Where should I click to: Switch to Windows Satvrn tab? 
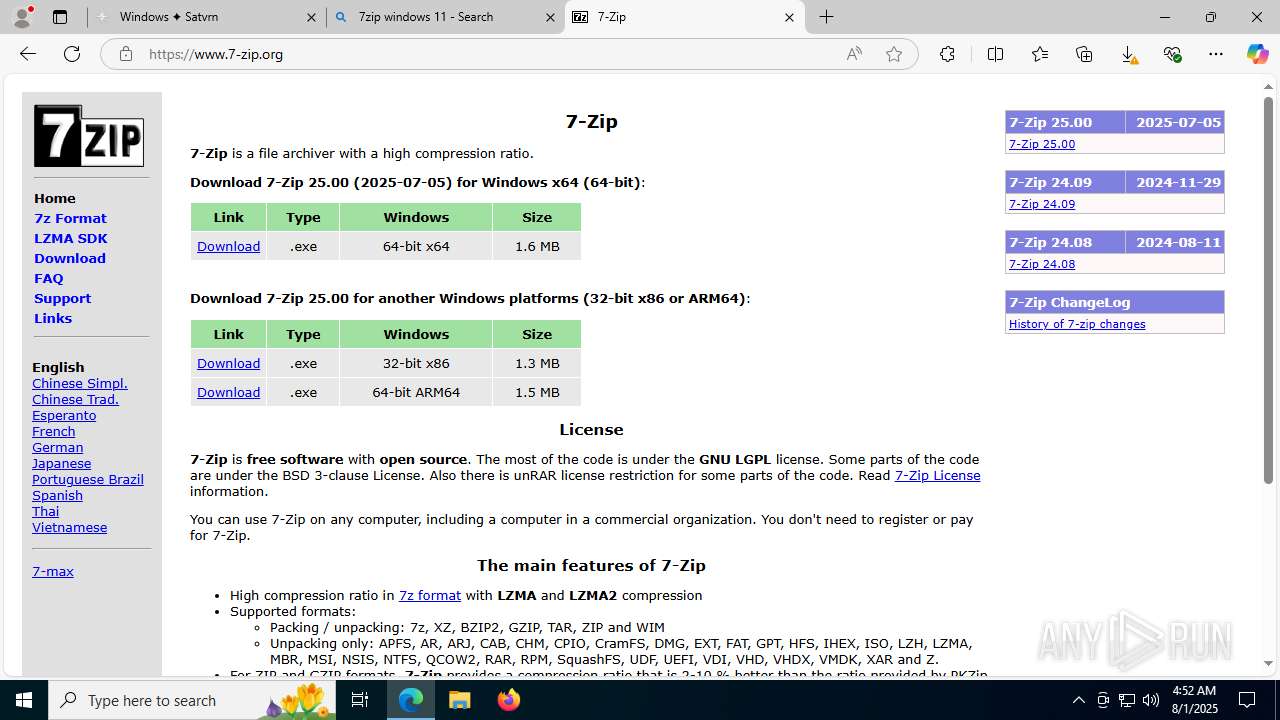coord(205,17)
